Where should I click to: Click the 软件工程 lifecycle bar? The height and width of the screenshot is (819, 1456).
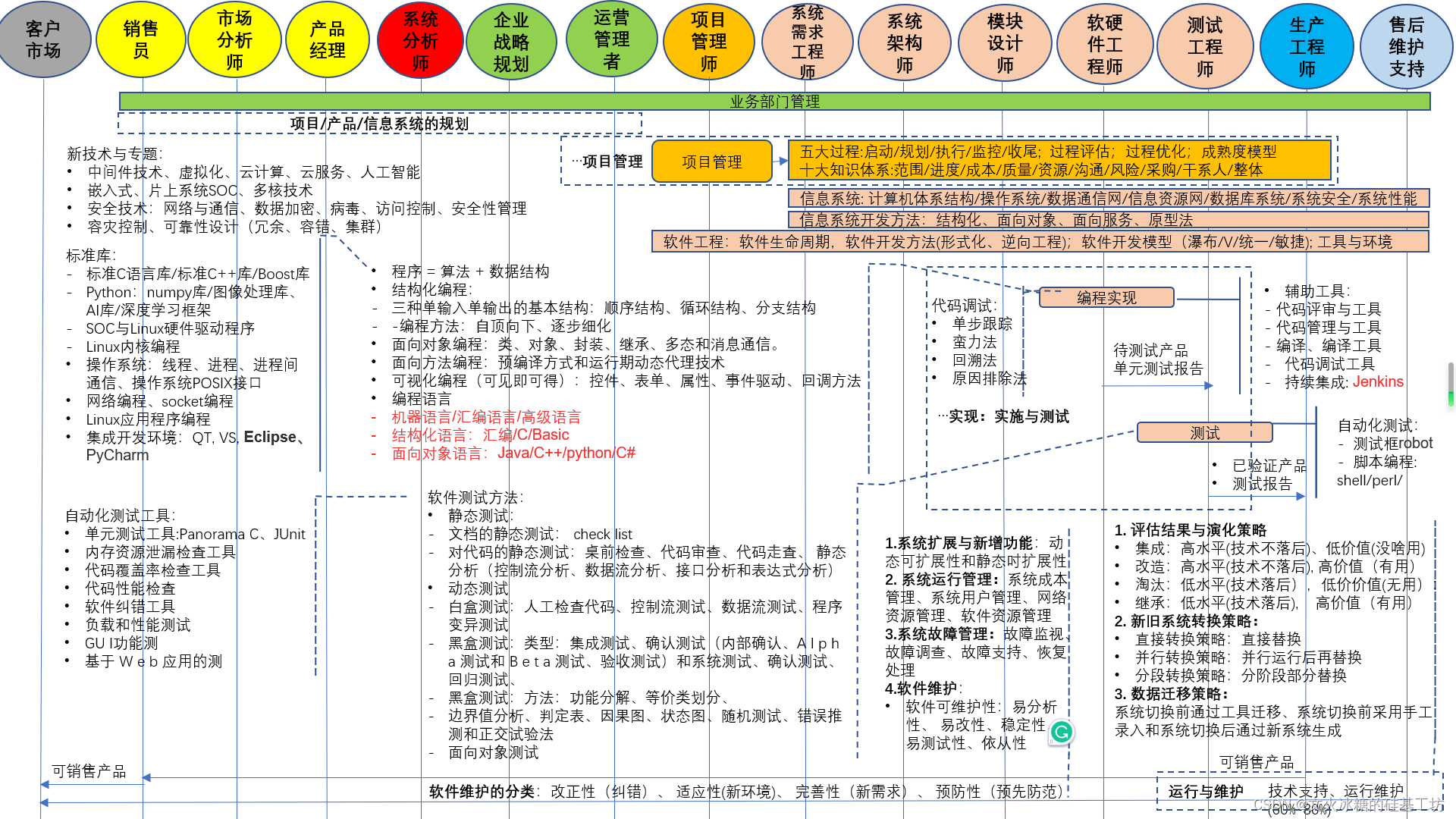(x=1040, y=242)
